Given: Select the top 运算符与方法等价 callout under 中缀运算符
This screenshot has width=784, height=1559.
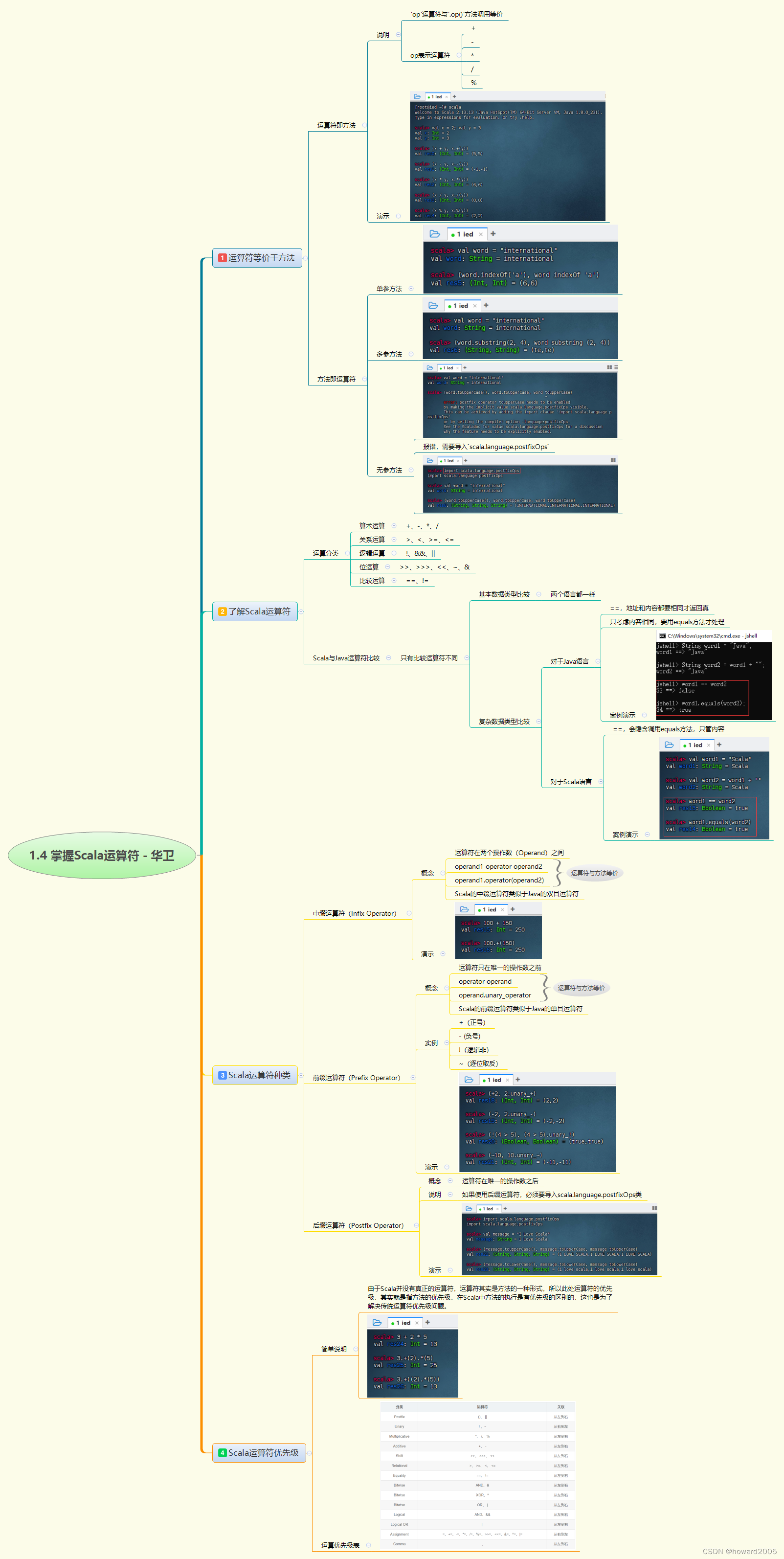Looking at the screenshot, I should [595, 873].
